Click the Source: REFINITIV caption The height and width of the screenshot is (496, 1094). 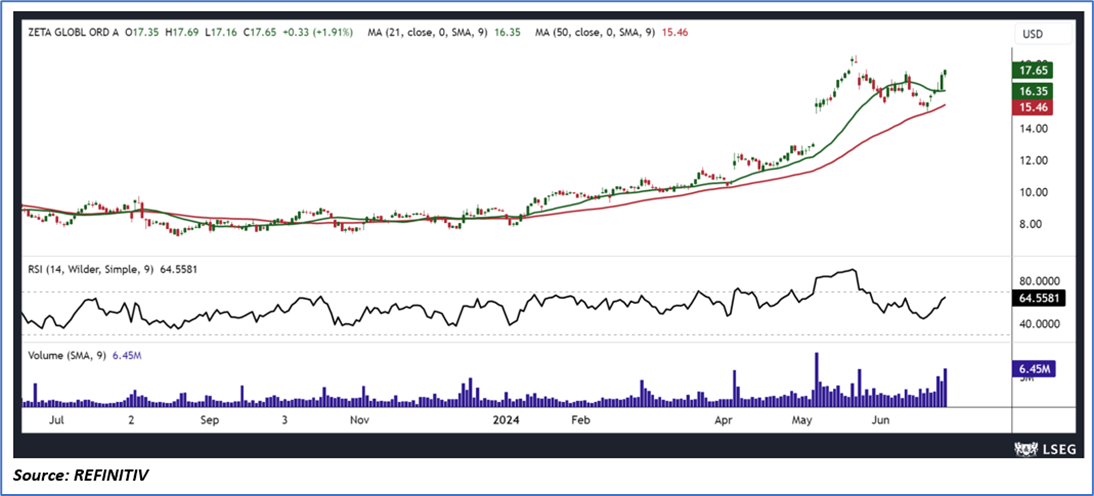point(81,476)
